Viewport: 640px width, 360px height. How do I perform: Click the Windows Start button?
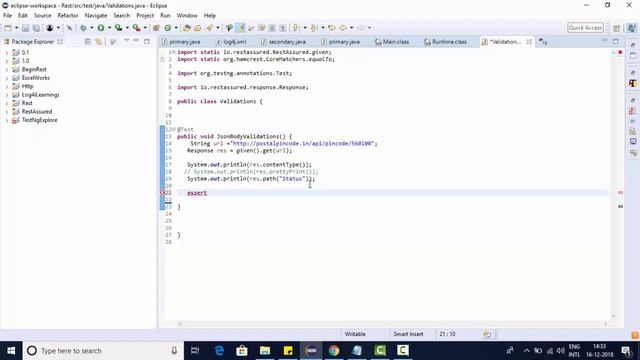click(x=11, y=351)
